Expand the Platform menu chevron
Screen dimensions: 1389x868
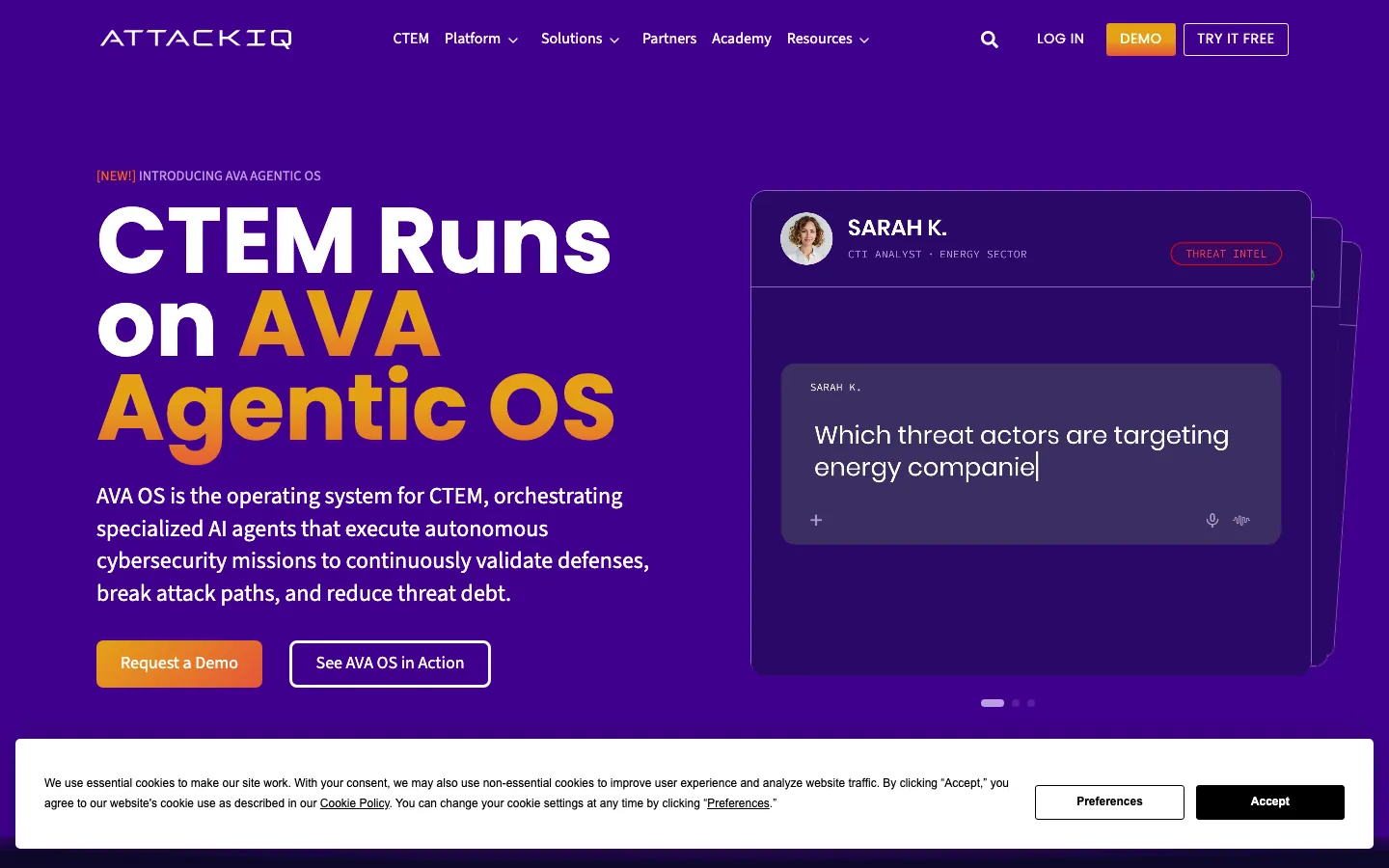coord(513,41)
